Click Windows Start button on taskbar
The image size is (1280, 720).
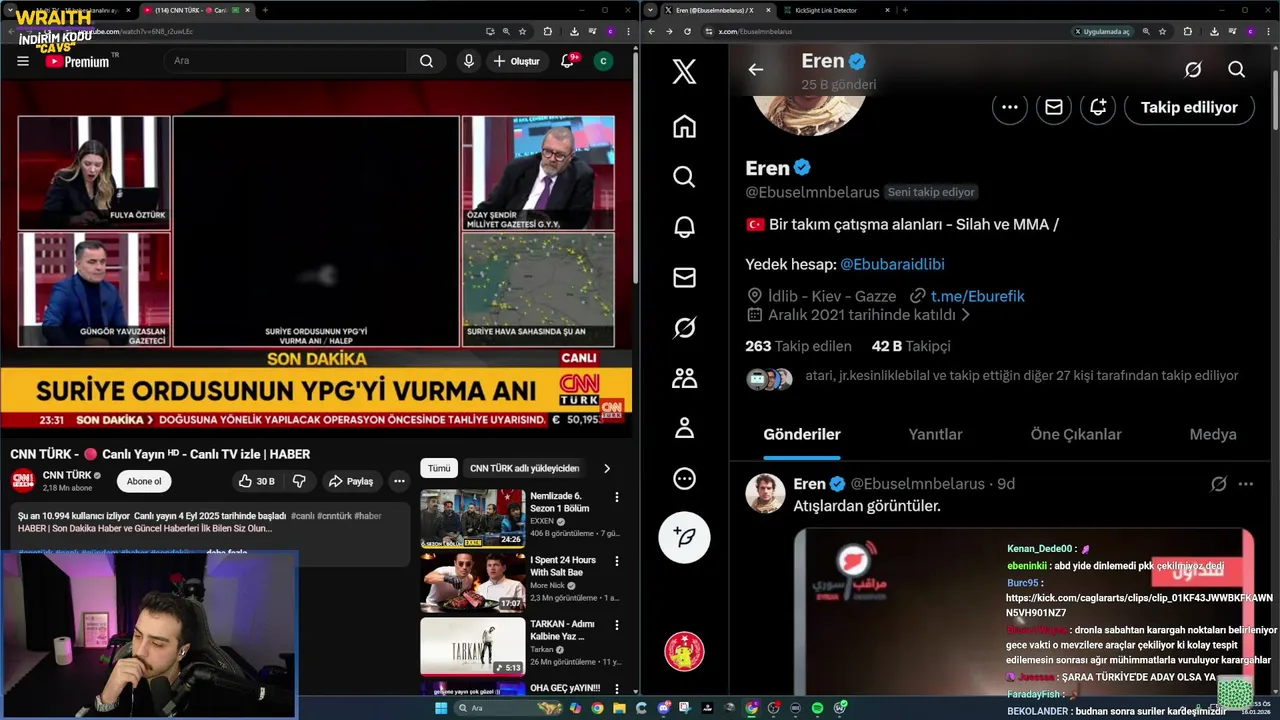click(x=441, y=708)
